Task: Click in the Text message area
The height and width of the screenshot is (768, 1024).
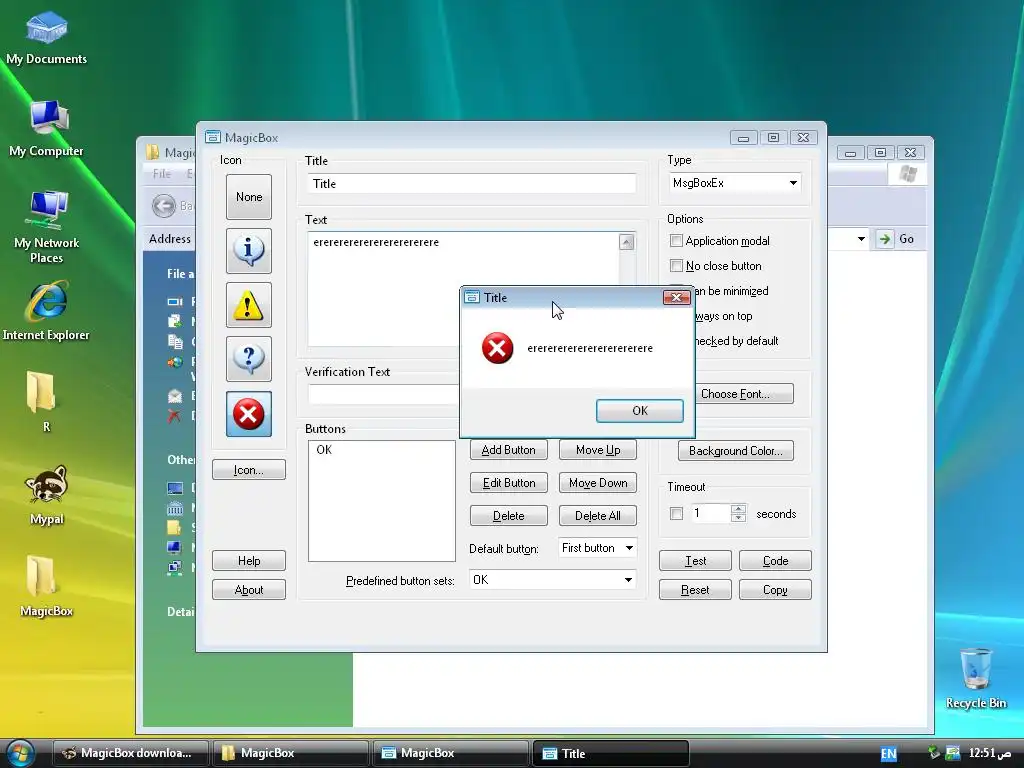Action: (x=463, y=289)
